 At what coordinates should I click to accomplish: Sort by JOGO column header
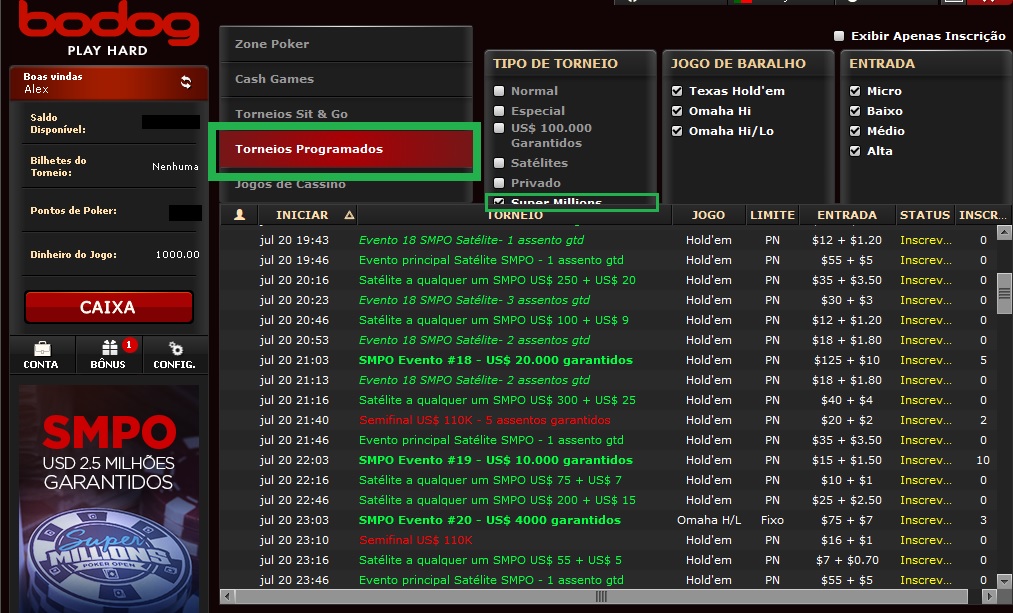(x=708, y=214)
